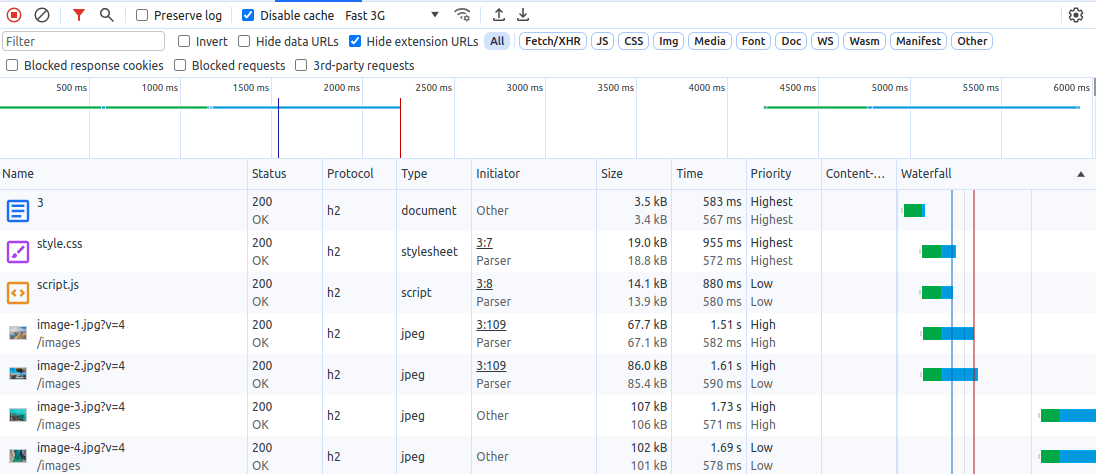Viewport: 1096px width, 474px height.
Task: Open initiator link 3:109 for image-2.jpg
Action: pyautogui.click(x=491, y=366)
